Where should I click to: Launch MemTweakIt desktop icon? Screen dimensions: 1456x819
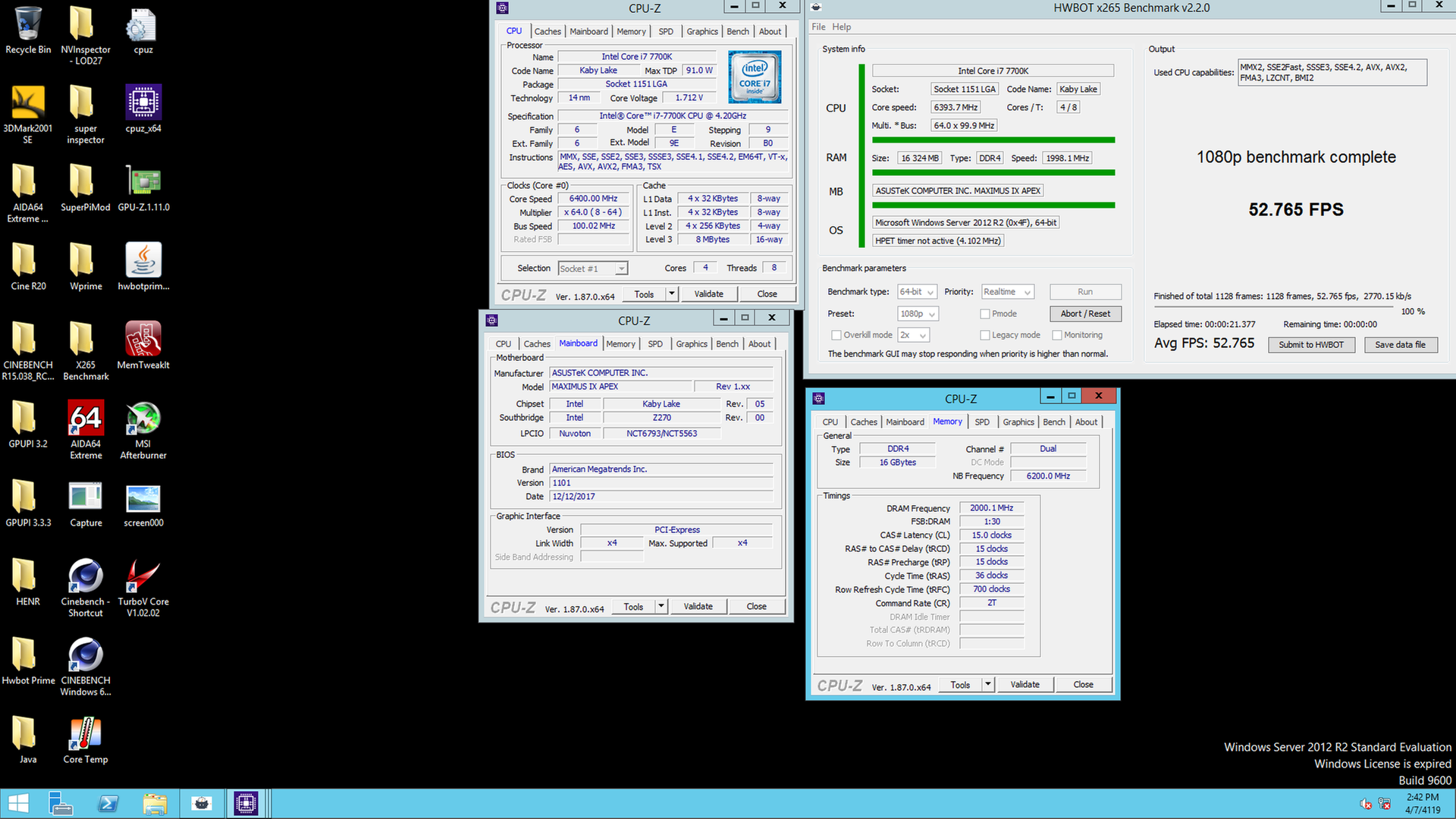(143, 346)
